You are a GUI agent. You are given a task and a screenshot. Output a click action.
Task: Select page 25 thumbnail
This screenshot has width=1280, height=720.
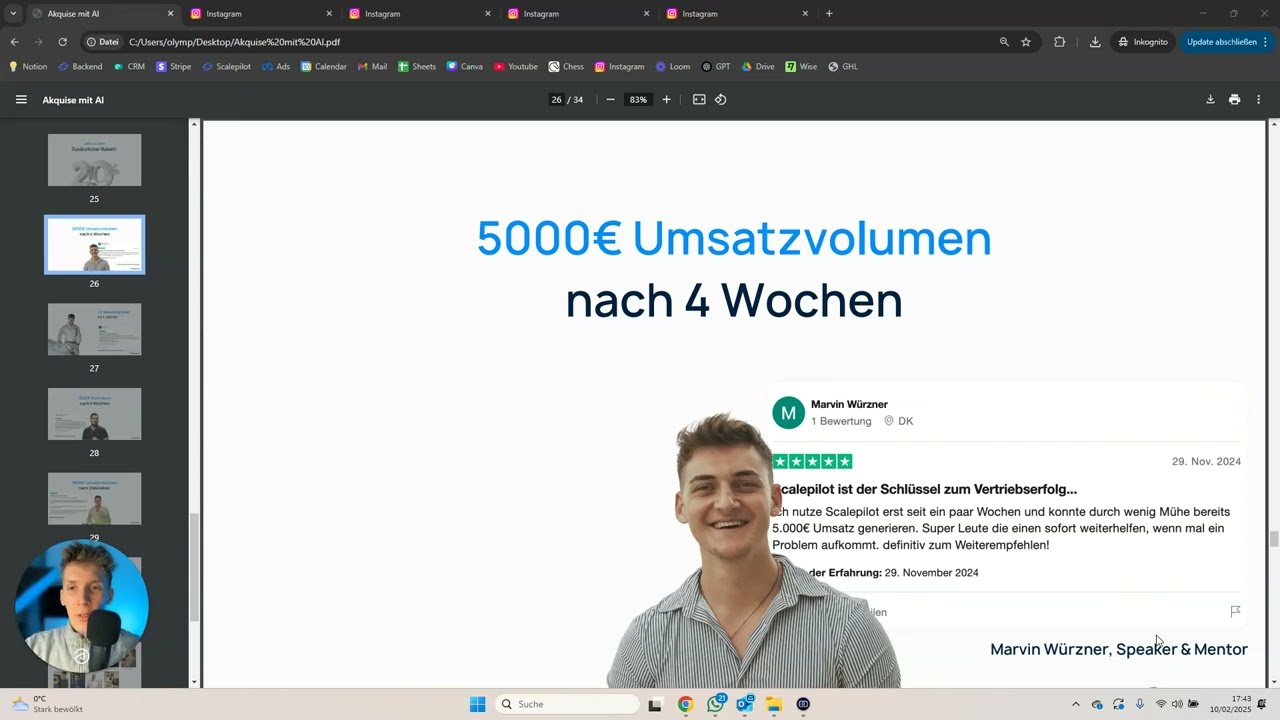94,160
